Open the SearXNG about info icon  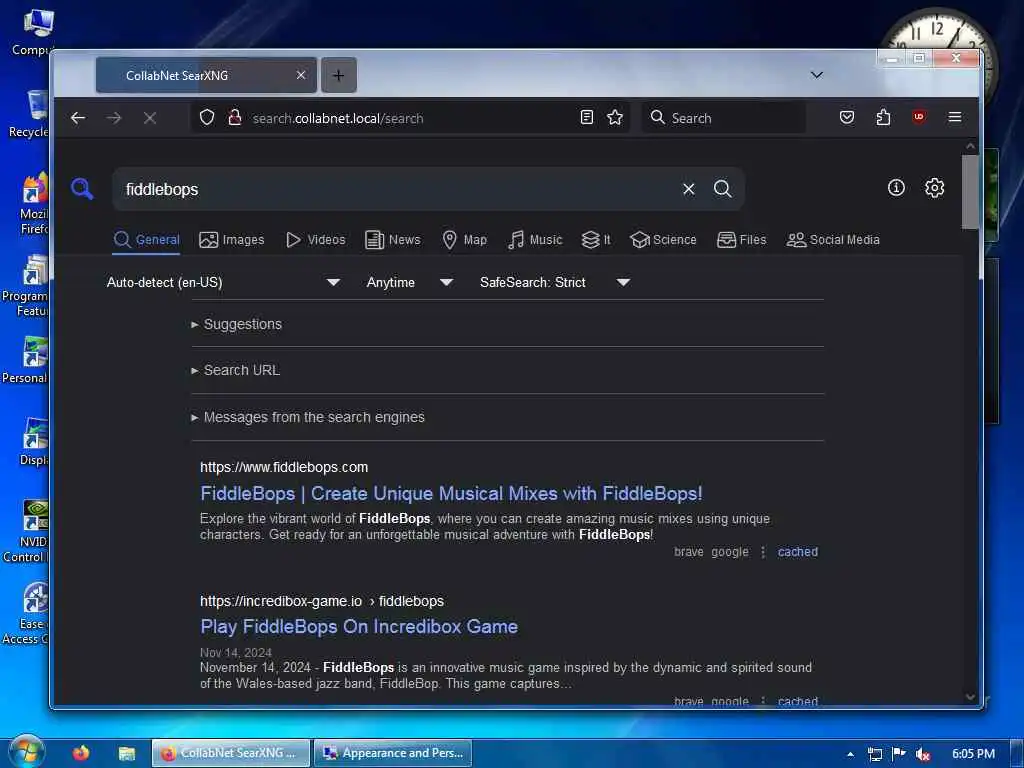pos(896,188)
